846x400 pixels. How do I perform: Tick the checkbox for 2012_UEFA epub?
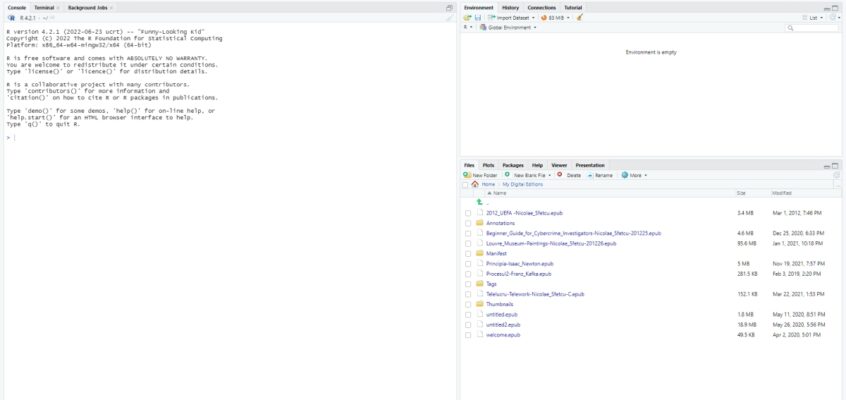coord(468,213)
